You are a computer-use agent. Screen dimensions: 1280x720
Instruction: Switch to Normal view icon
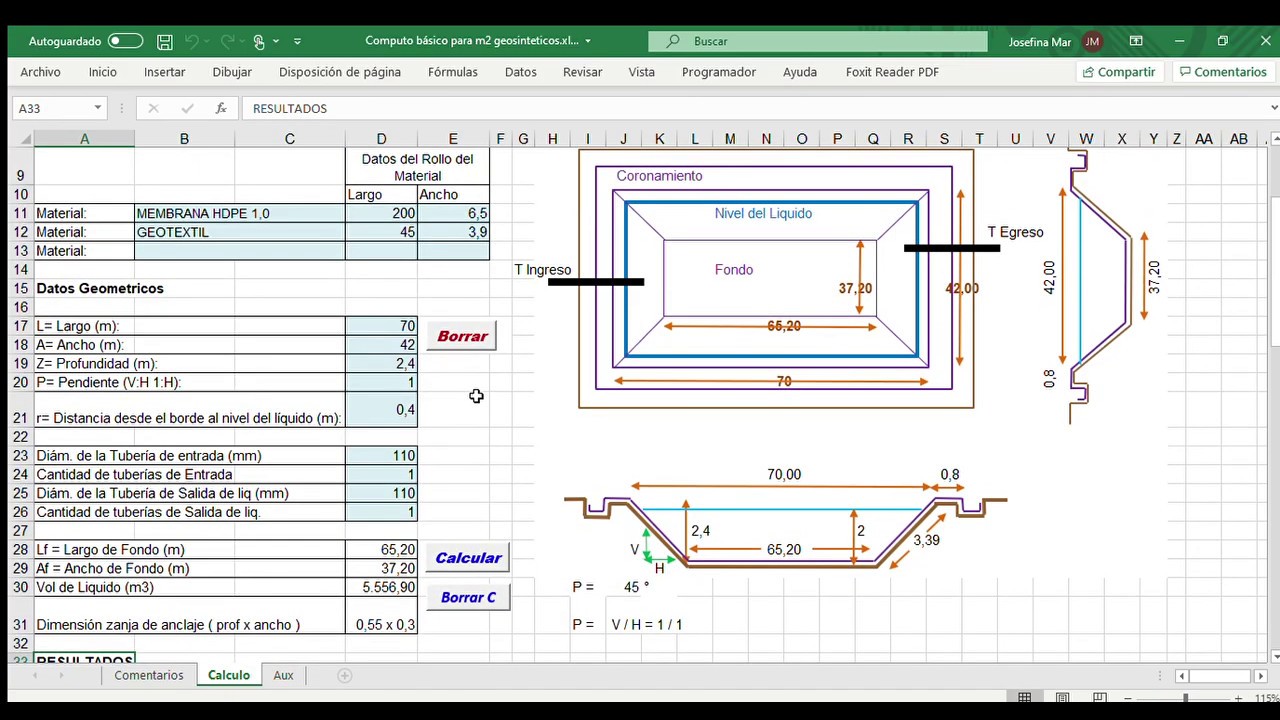point(1025,698)
